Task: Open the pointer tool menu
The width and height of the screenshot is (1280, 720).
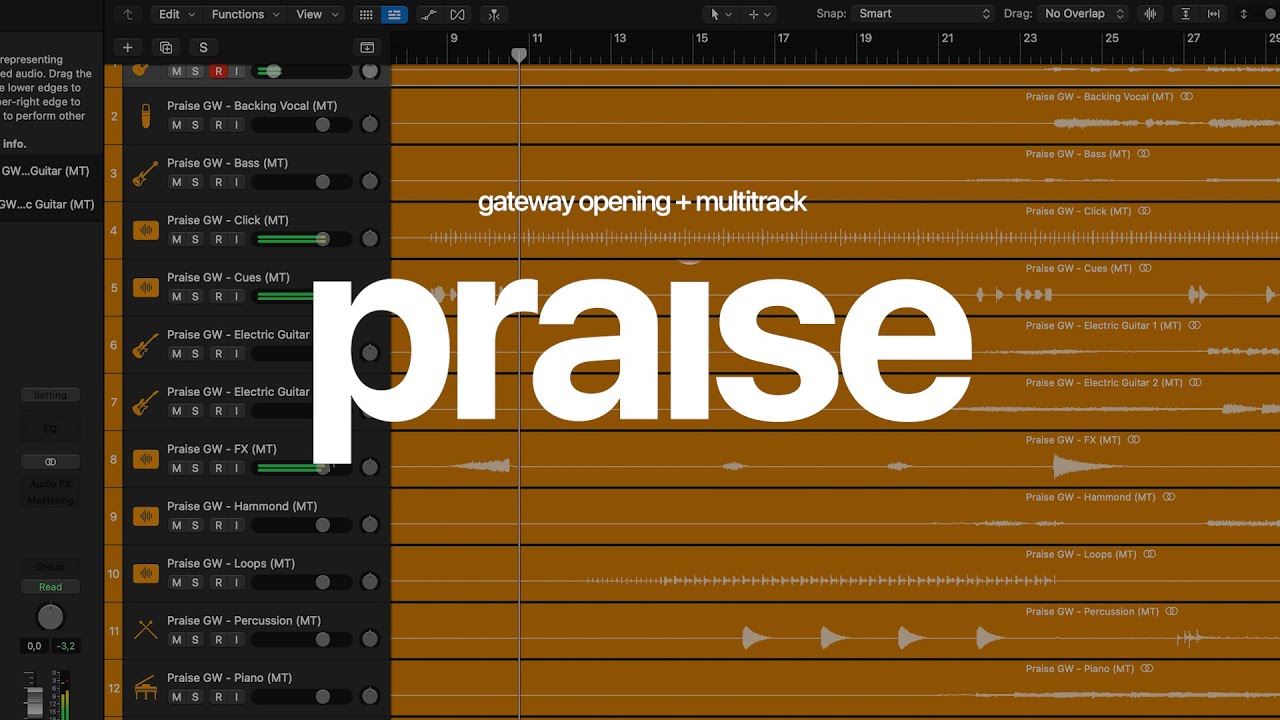Action: click(x=720, y=14)
